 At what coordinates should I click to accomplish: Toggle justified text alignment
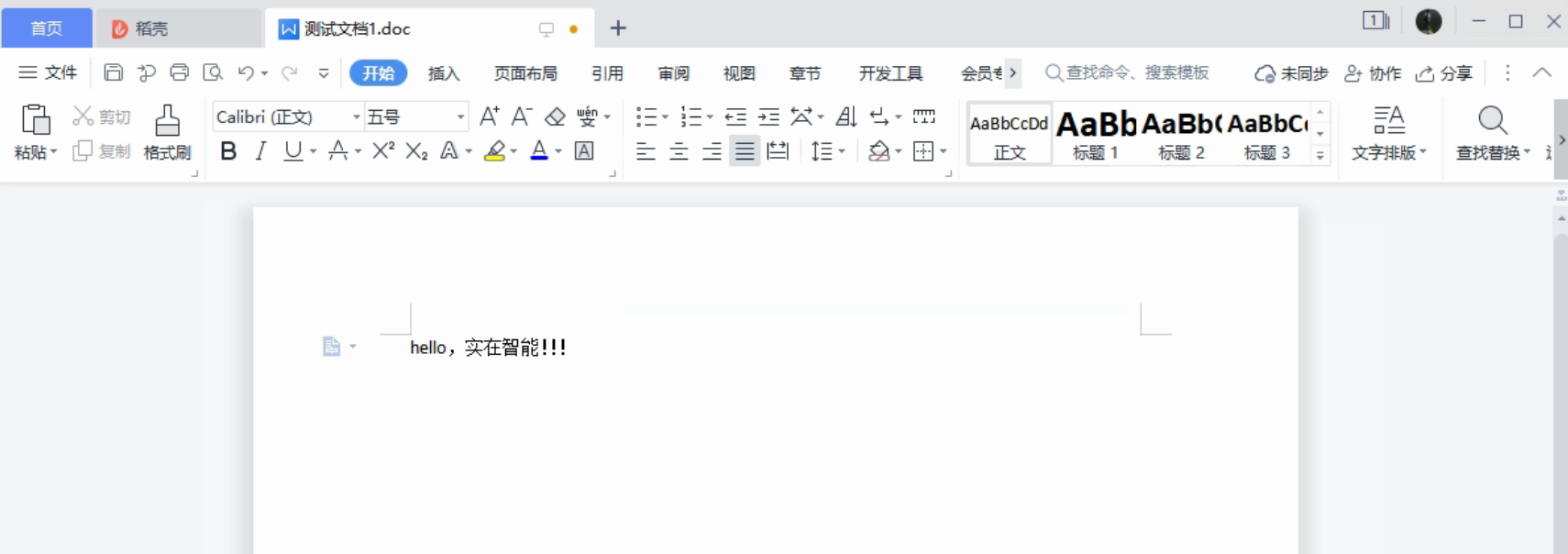(745, 151)
